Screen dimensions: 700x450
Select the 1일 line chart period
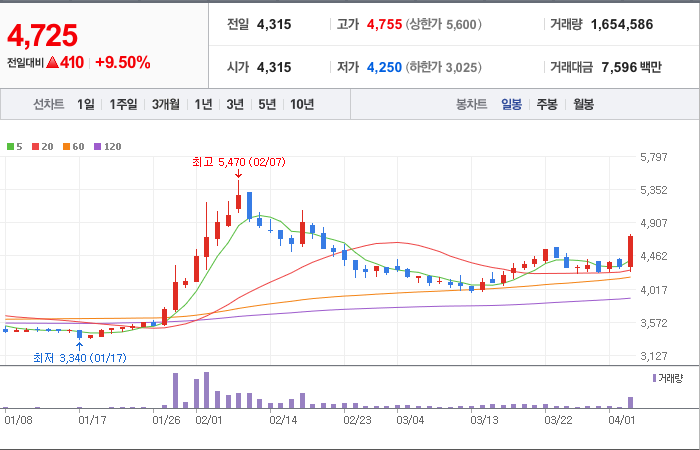86,104
